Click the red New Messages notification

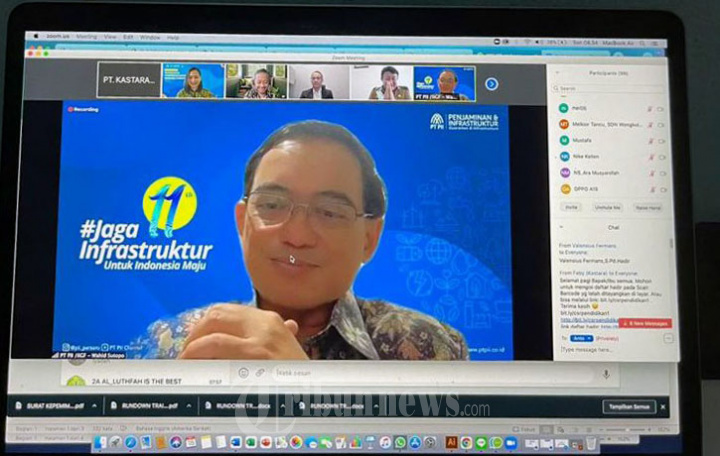pyautogui.click(x=645, y=323)
